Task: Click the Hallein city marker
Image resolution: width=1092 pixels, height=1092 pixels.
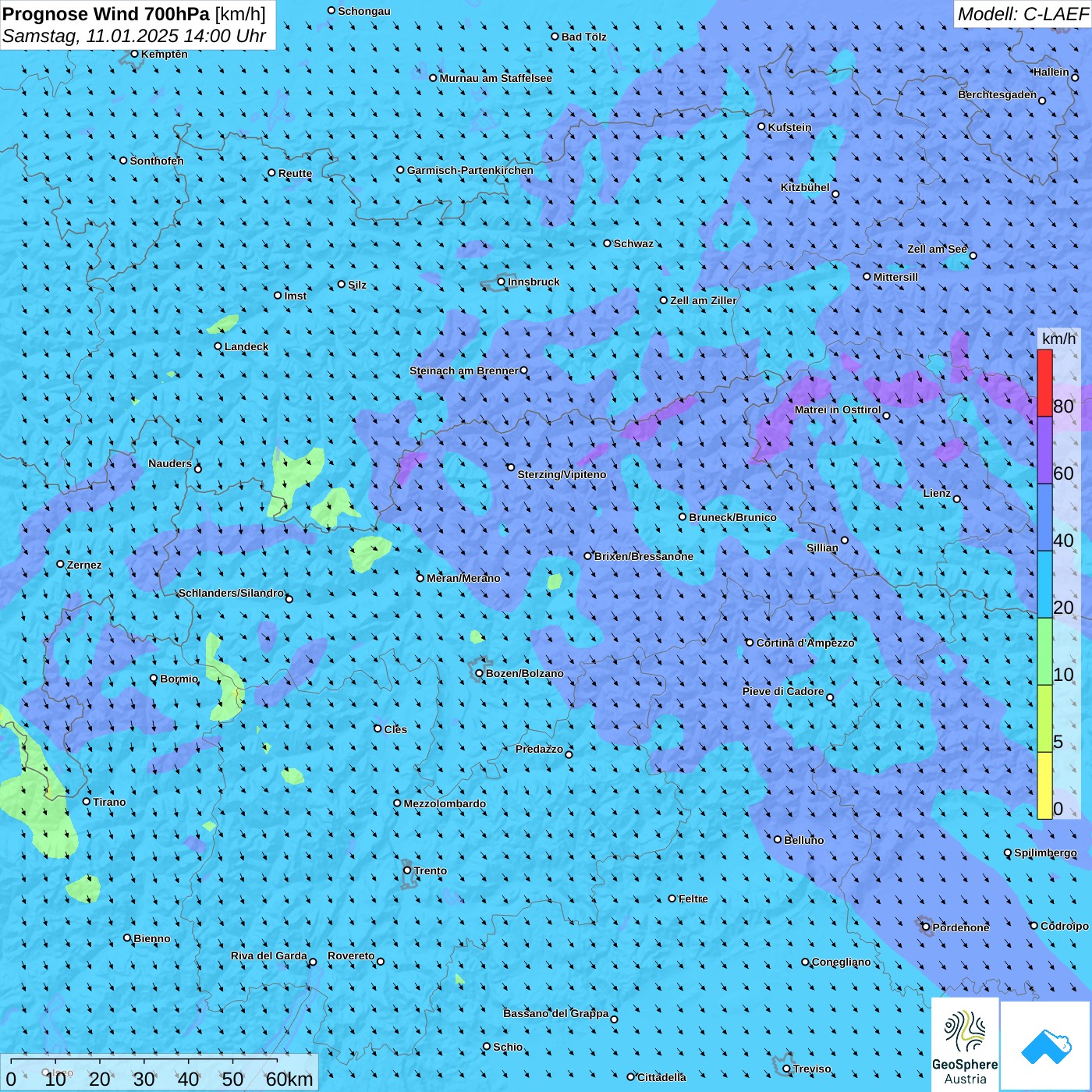Action: [x=1075, y=77]
